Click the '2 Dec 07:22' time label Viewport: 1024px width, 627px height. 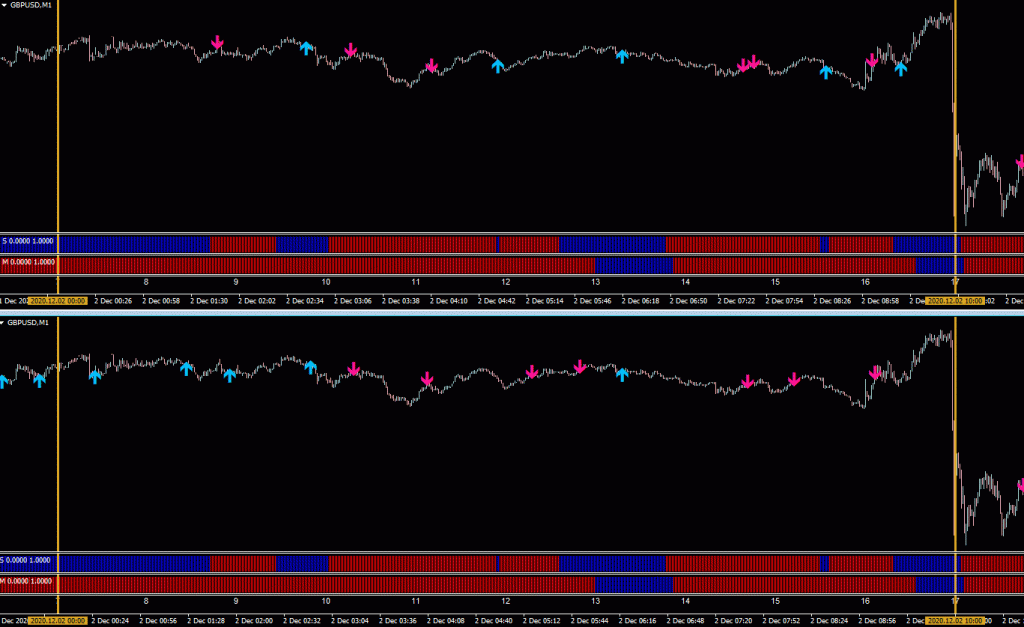(737, 301)
